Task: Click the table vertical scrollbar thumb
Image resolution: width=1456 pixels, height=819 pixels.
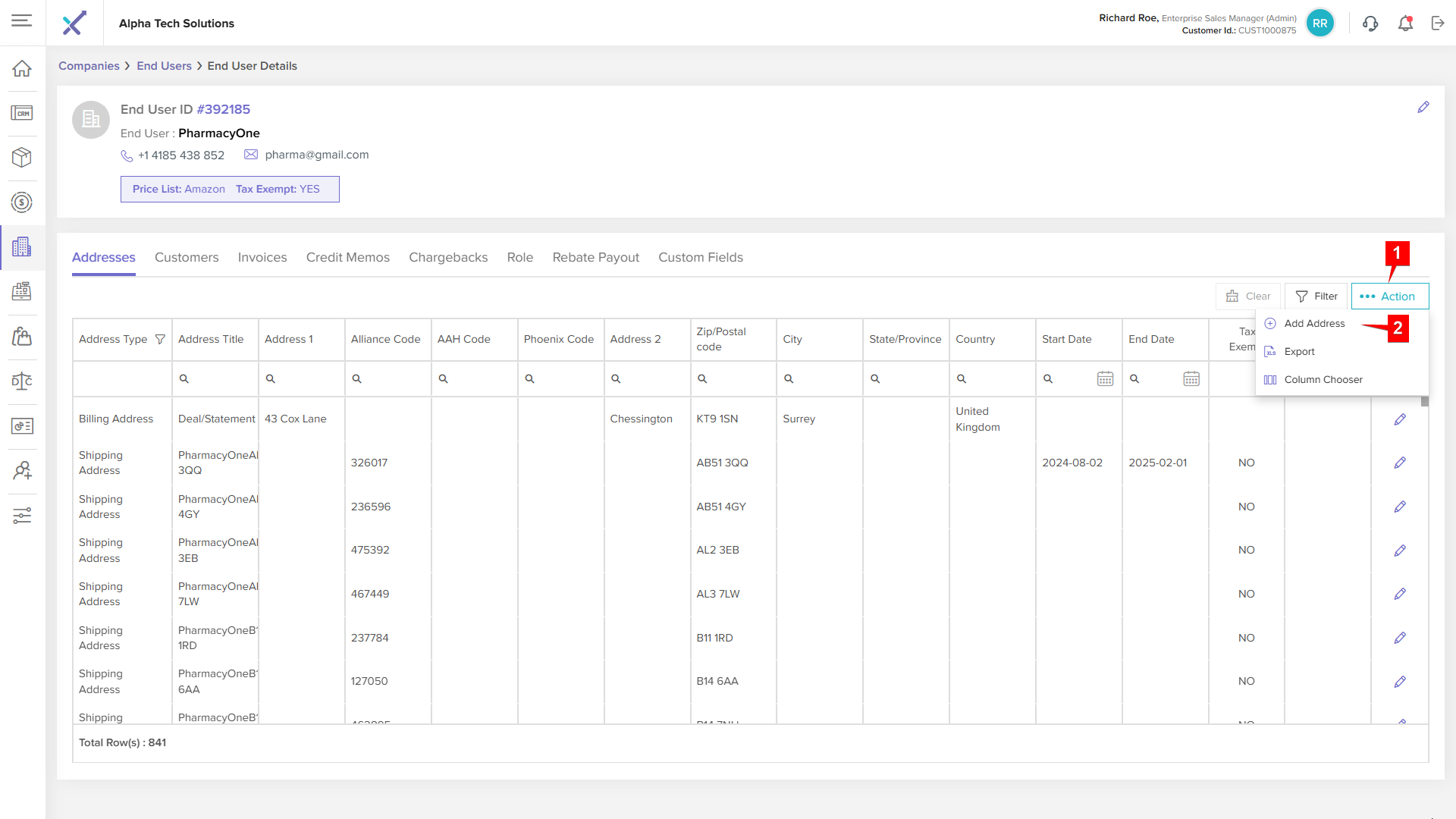Action: pos(1424,402)
